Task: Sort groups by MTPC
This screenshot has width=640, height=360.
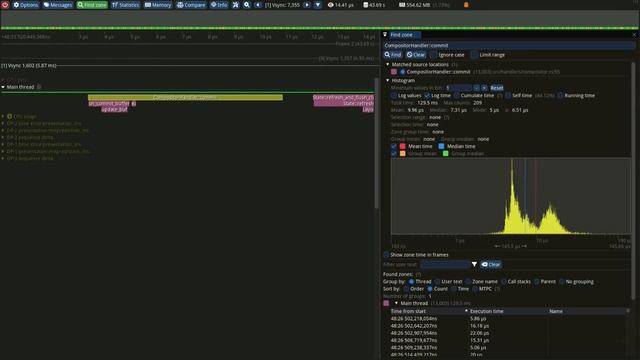Action: click(475, 289)
